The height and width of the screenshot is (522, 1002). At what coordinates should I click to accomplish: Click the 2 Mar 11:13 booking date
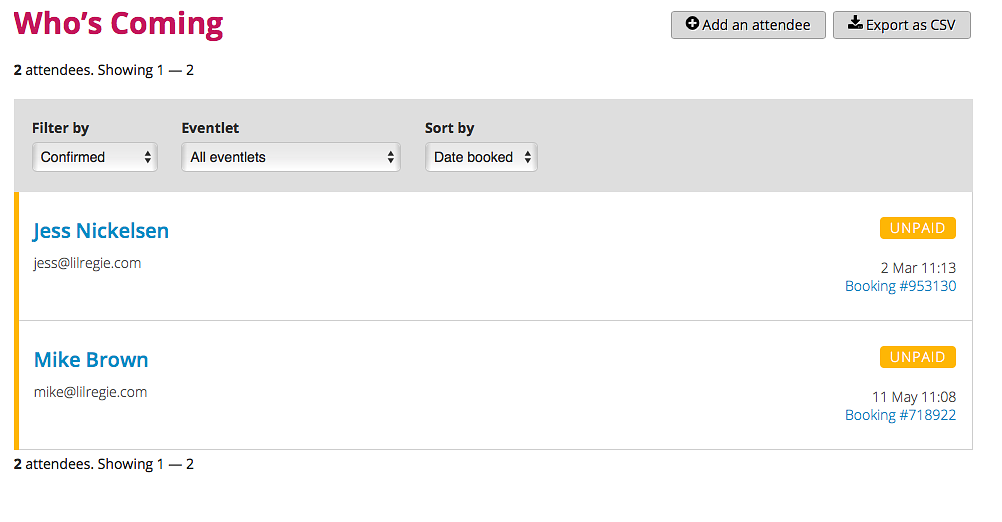pos(918,268)
